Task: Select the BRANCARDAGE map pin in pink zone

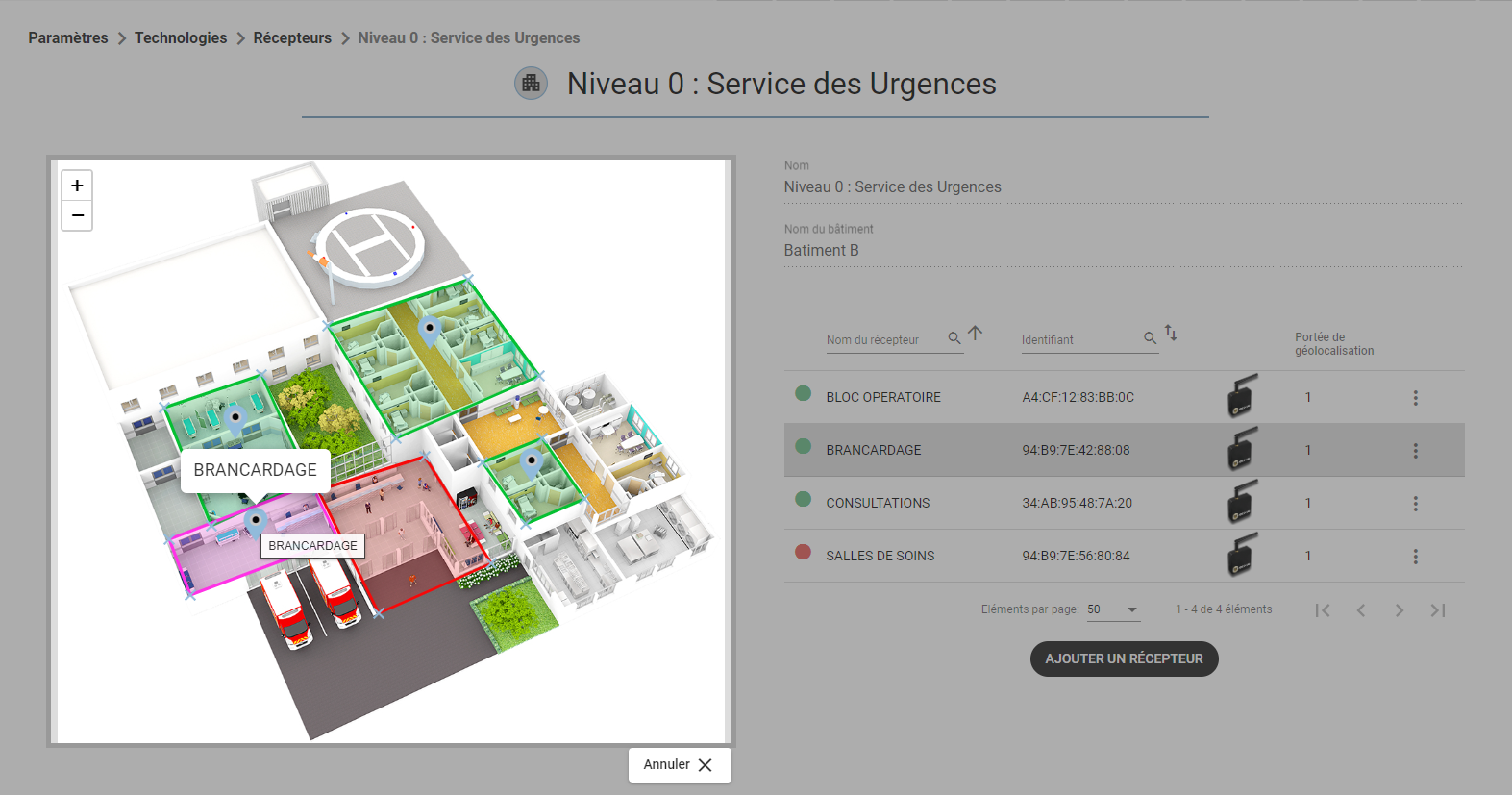Action: 255,522
